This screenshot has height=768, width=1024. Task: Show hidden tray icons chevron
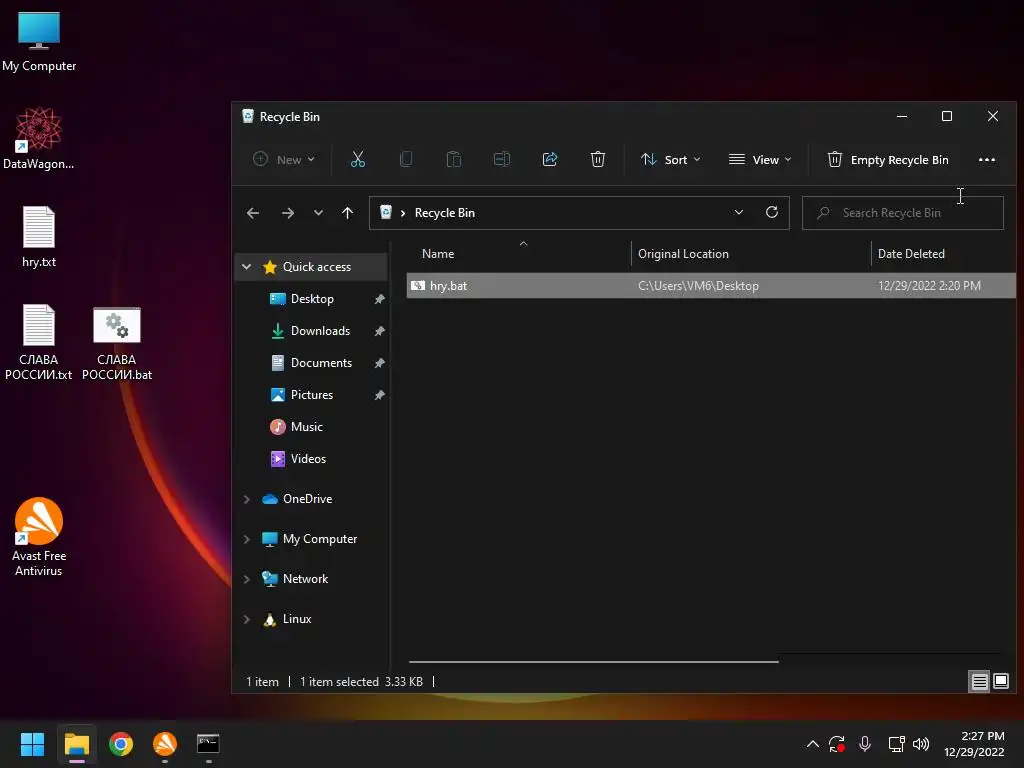pyautogui.click(x=812, y=744)
